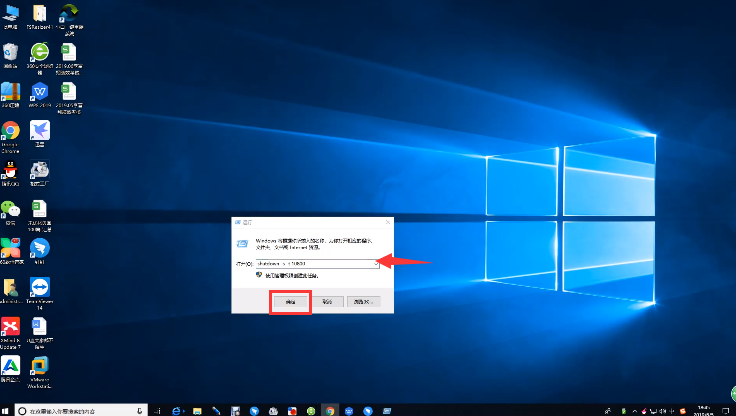This screenshot has width=736, height=416.
Task: Open the red XMind shortcut
Action: coord(10,333)
